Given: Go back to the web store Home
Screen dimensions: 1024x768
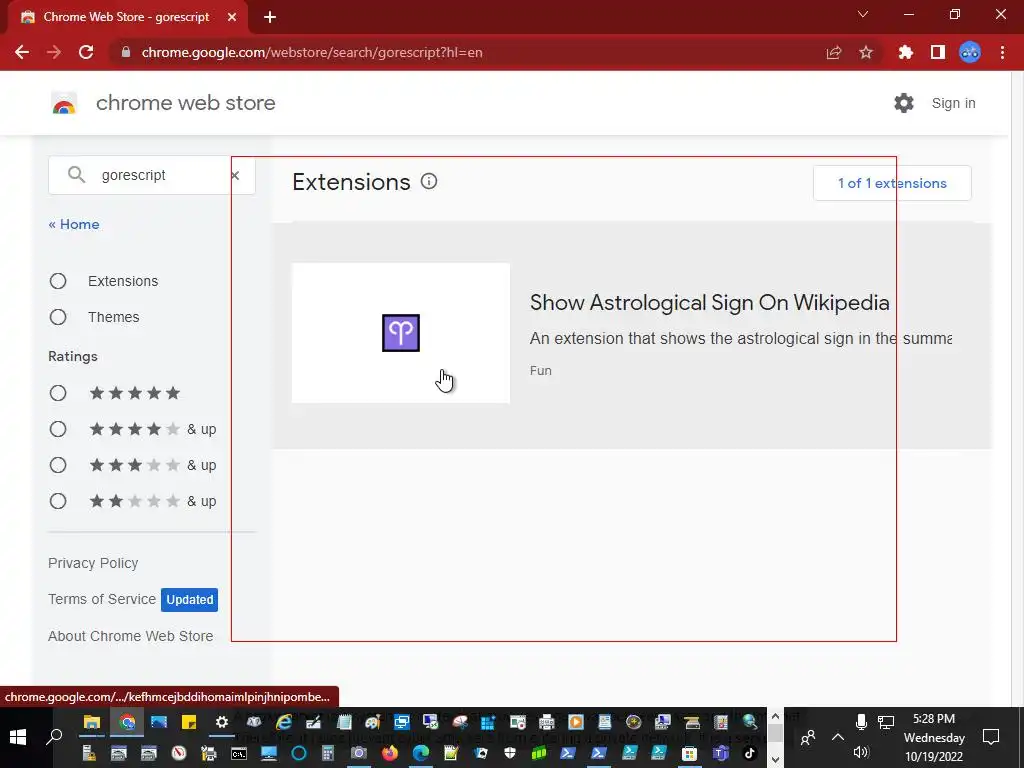Looking at the screenshot, I should pos(74,224).
